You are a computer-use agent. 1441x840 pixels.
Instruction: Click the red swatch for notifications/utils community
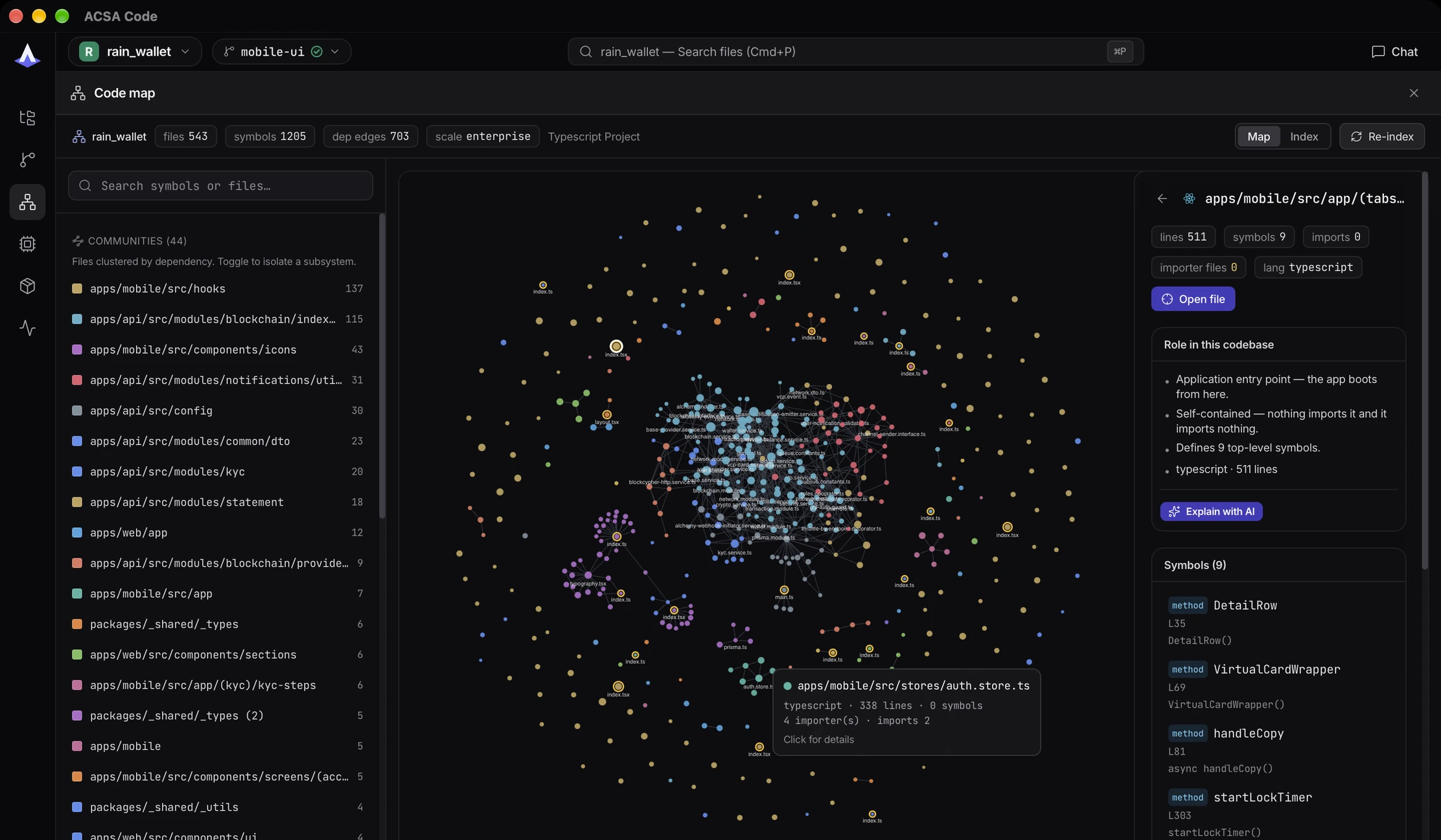(77, 380)
